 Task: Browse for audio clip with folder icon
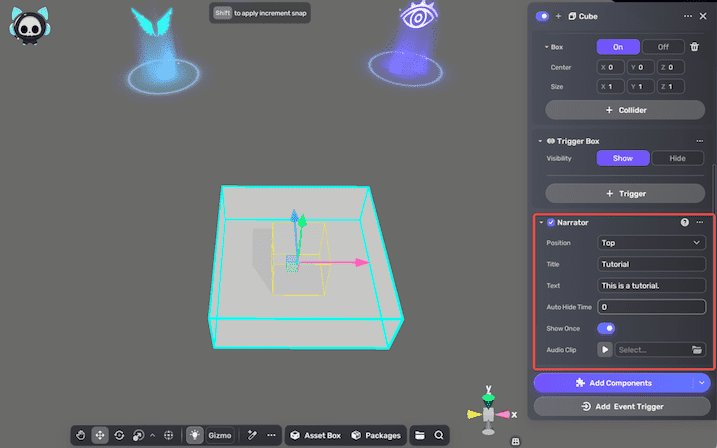(698, 350)
